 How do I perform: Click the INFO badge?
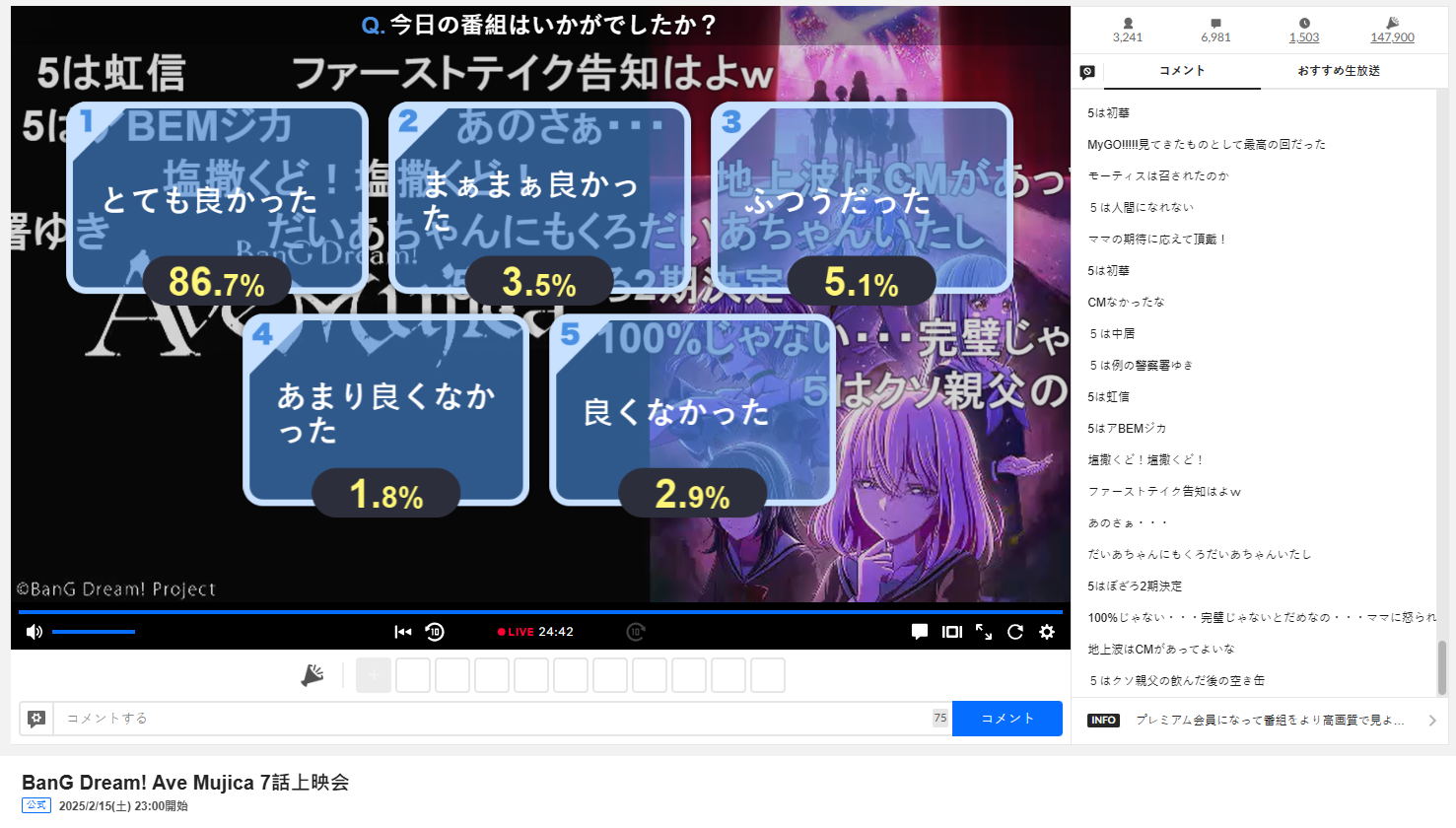(1103, 721)
